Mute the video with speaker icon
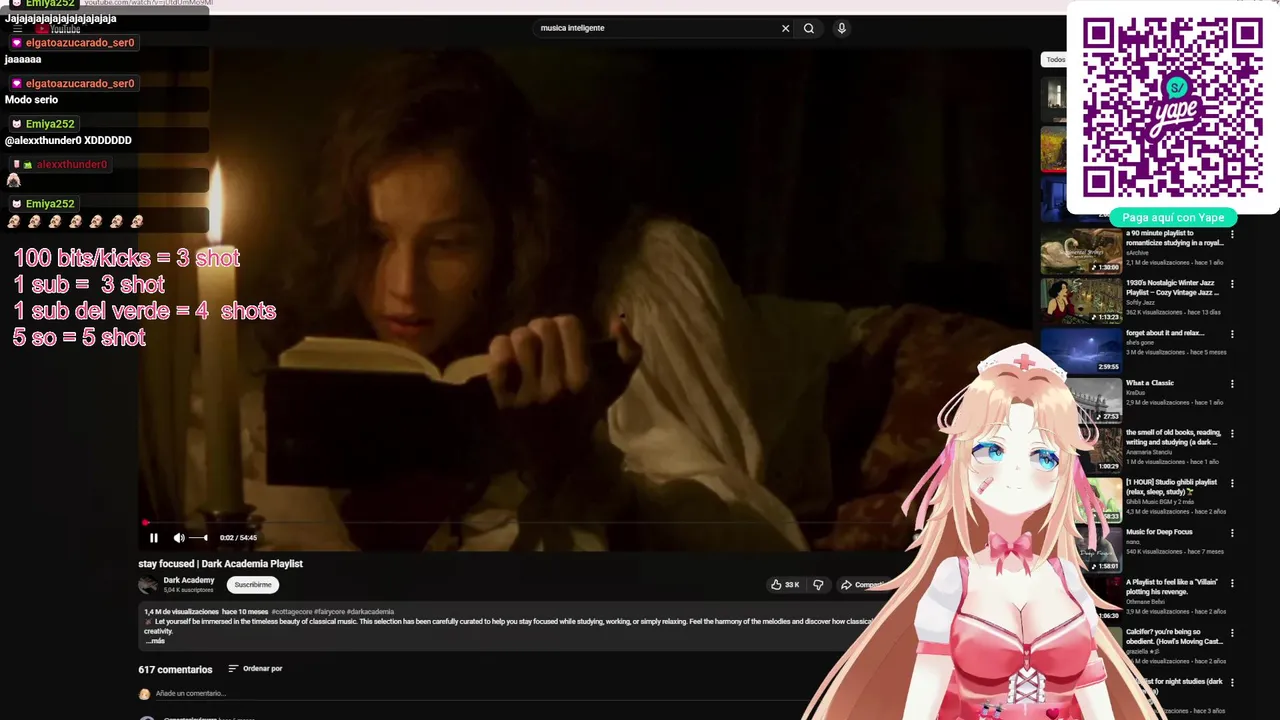Viewport: 1280px width, 720px height. pos(179,538)
